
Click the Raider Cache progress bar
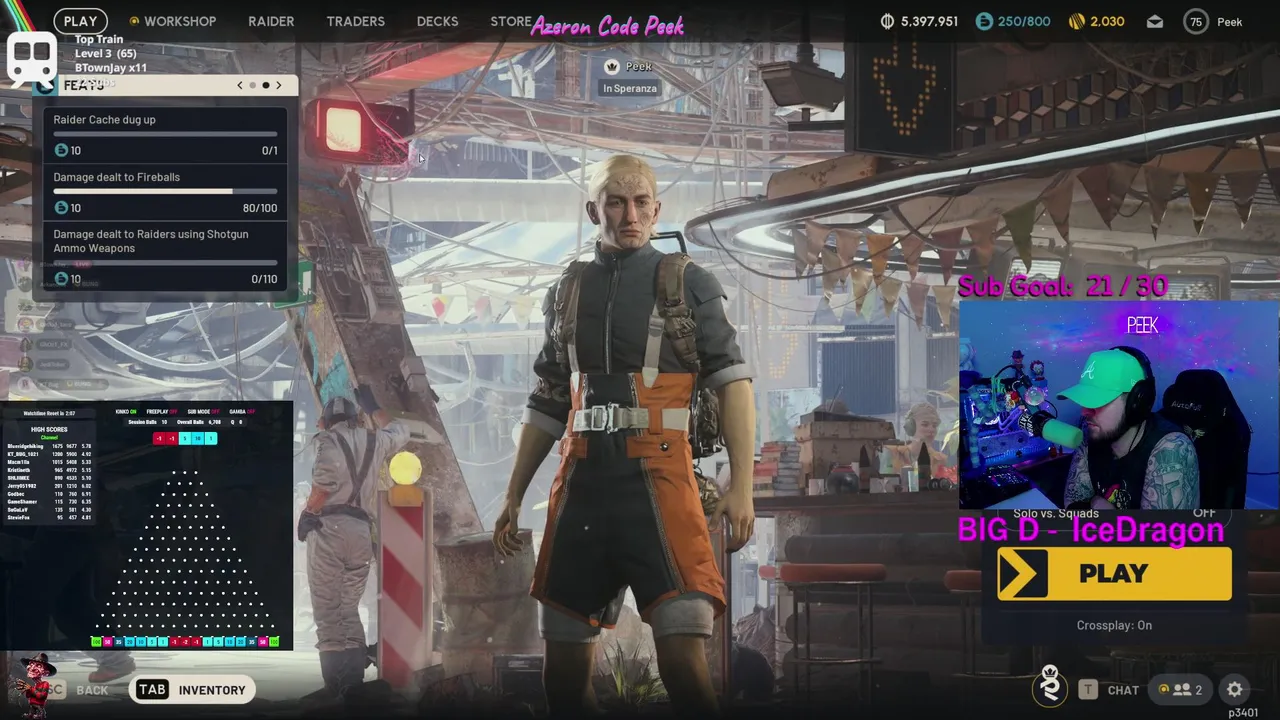pyautogui.click(x=165, y=133)
